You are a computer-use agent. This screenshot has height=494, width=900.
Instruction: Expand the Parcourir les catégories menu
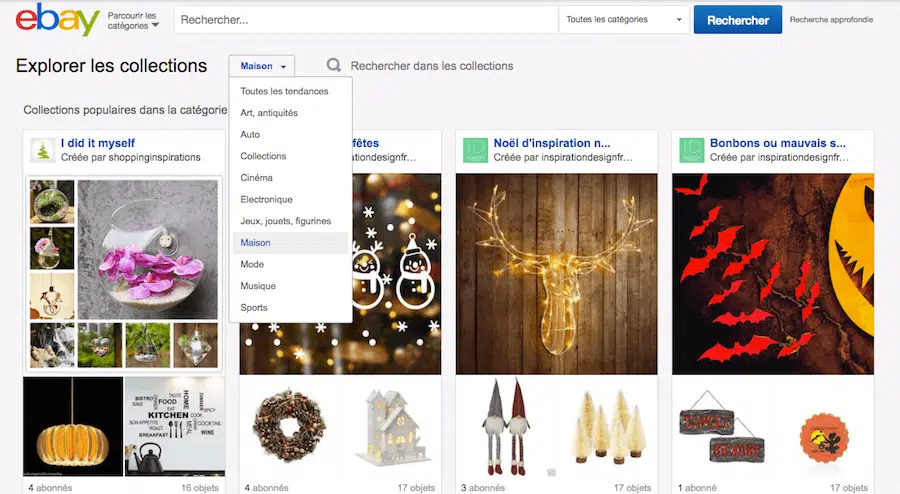tap(133, 20)
